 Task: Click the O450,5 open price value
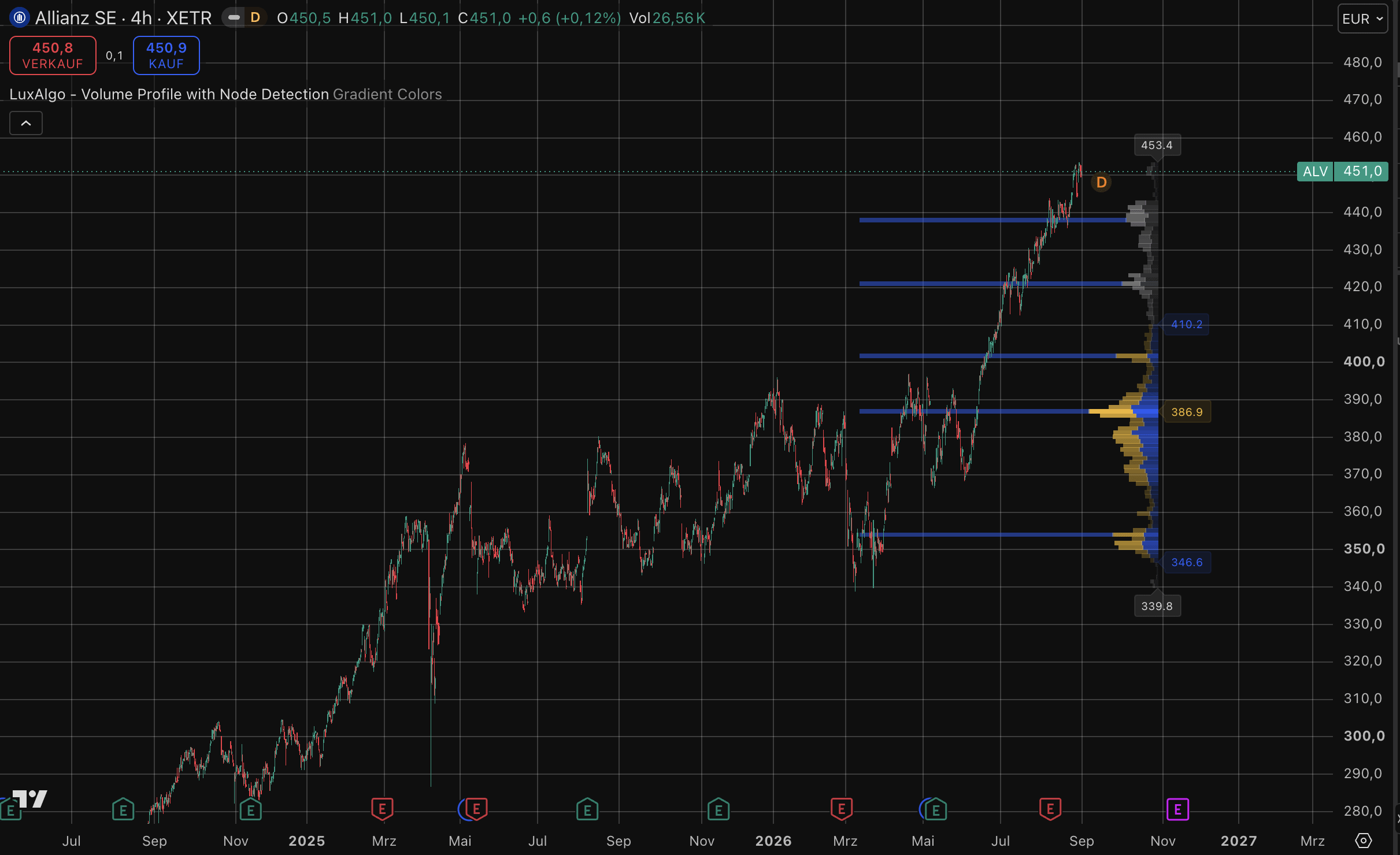click(x=304, y=18)
